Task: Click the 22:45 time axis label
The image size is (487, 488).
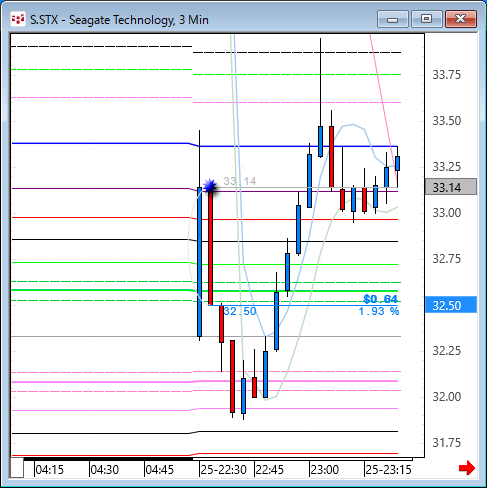Action: [x=269, y=470]
